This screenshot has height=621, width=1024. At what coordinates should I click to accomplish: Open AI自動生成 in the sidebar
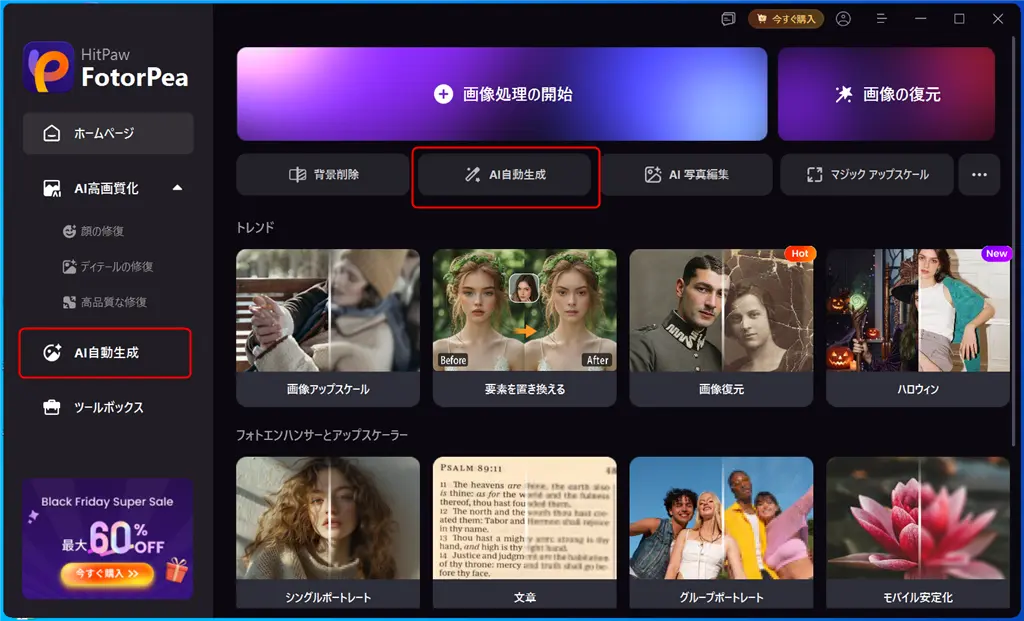coord(92,353)
